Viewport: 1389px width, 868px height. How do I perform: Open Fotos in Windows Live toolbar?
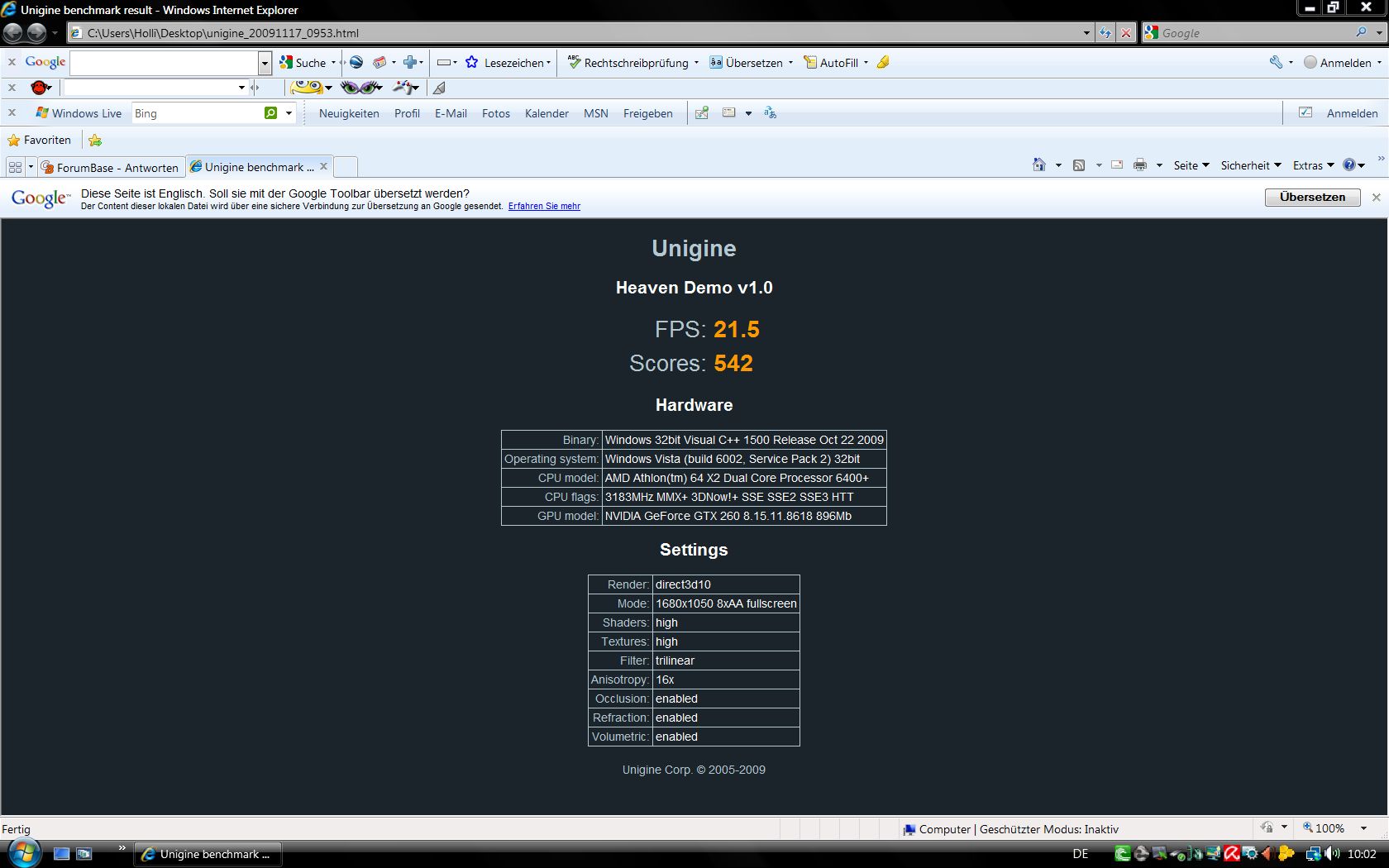coord(496,113)
